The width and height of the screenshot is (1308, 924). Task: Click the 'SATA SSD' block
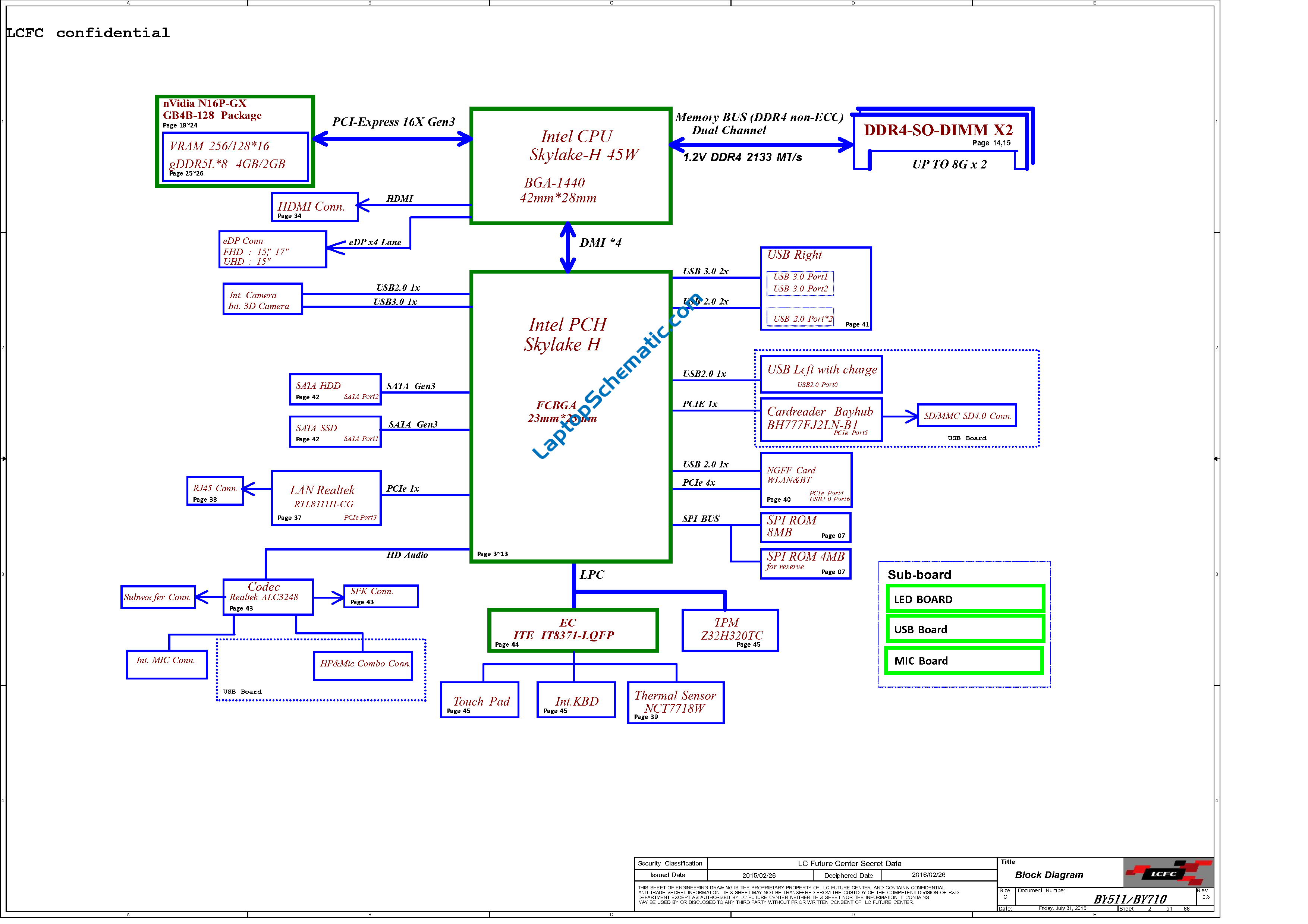[335, 432]
